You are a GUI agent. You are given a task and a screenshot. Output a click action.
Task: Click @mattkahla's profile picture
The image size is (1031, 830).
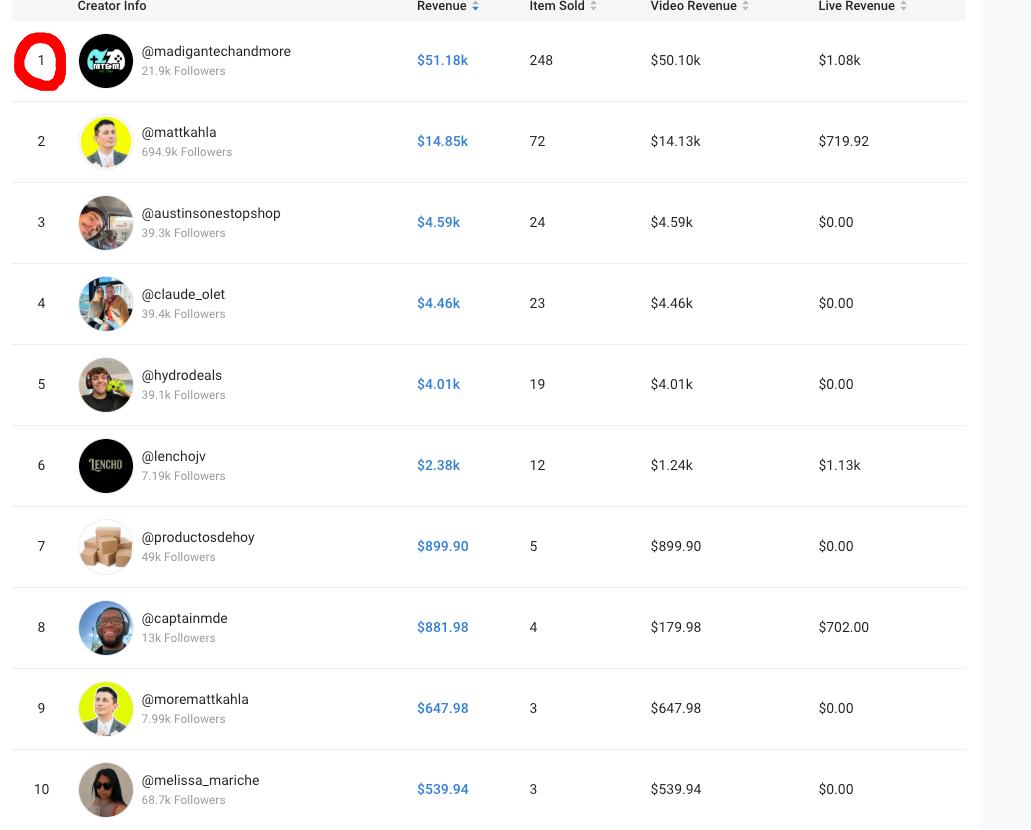[106, 142]
